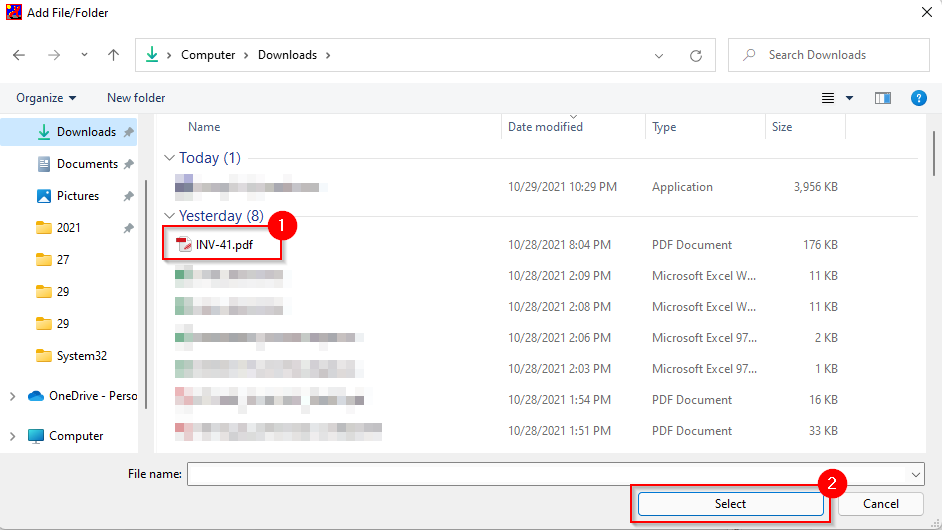Expand the OneDrive tree node

pos(12,396)
